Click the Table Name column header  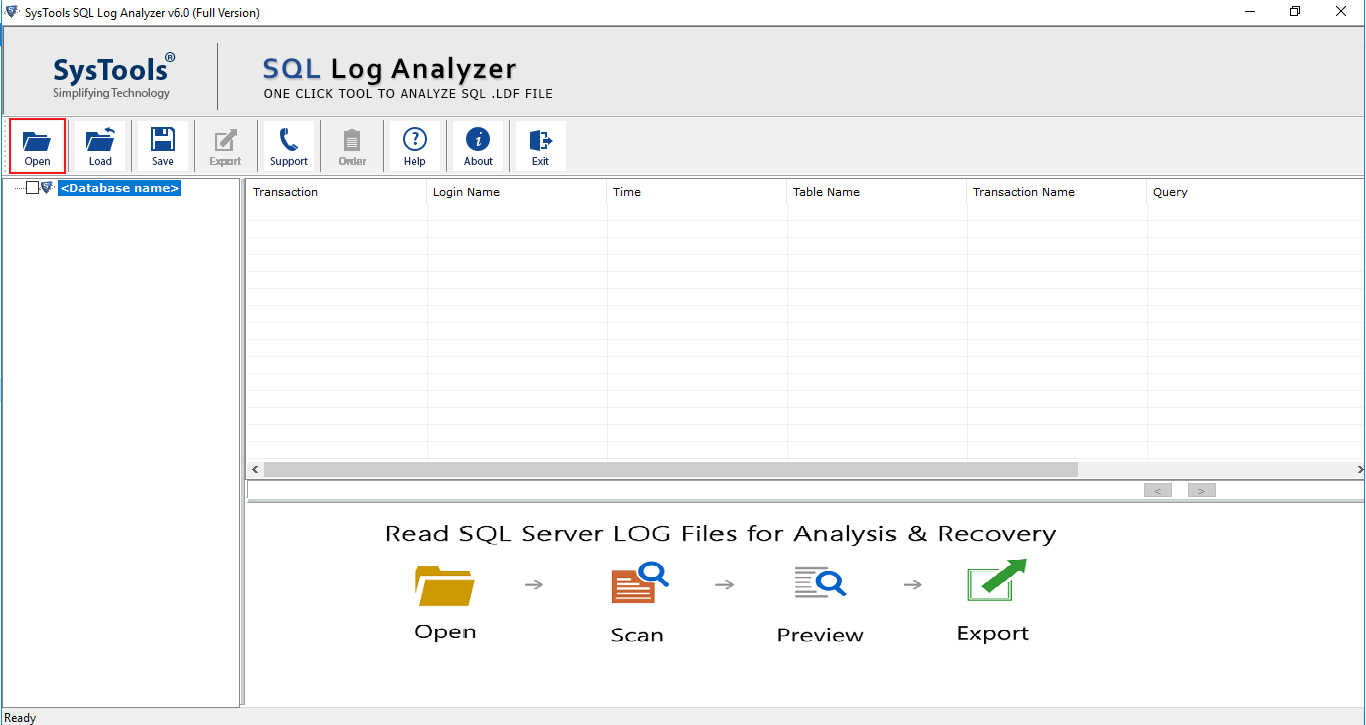click(x=877, y=192)
